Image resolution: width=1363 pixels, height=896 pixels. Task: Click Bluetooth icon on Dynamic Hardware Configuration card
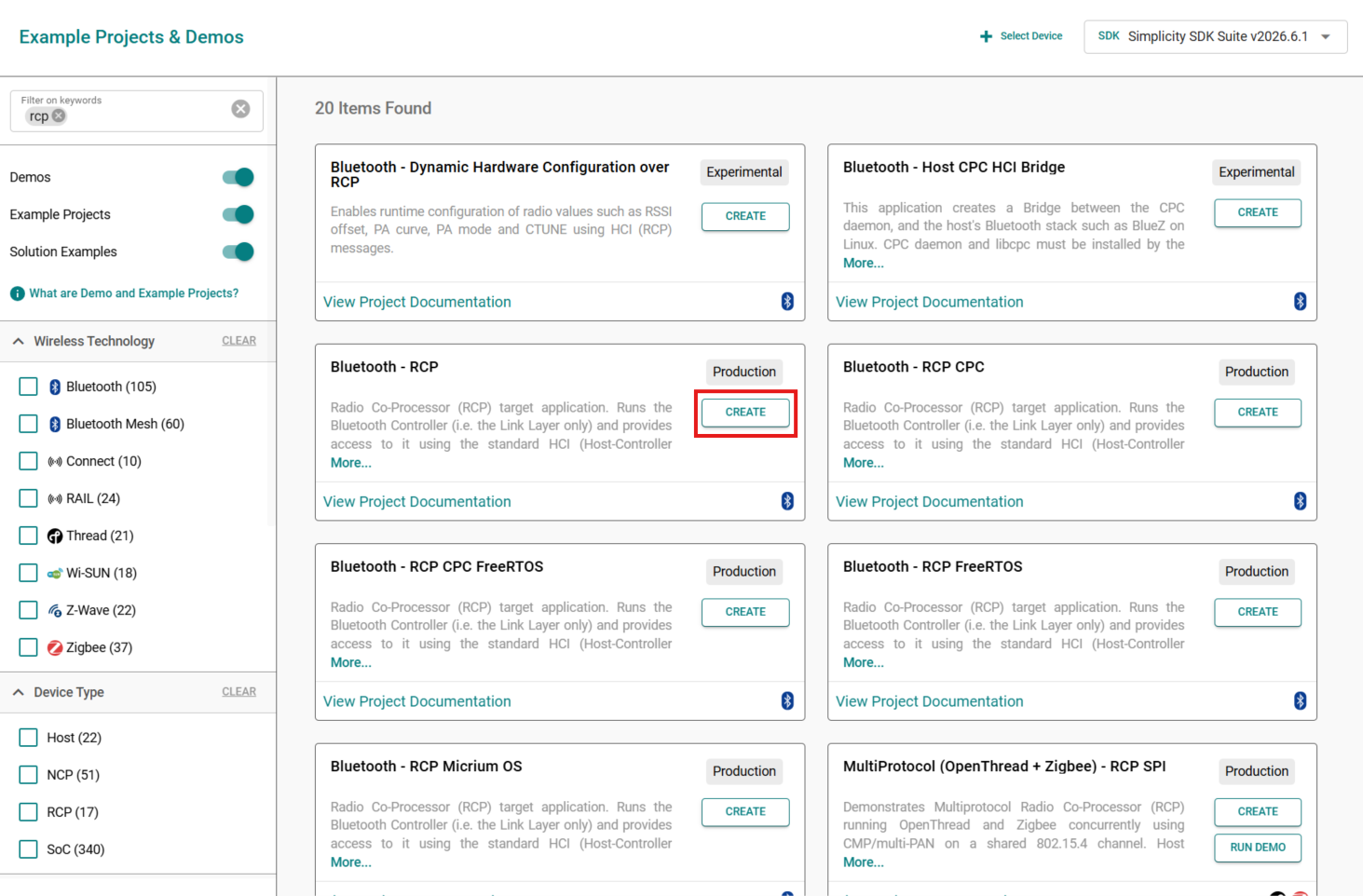(787, 301)
